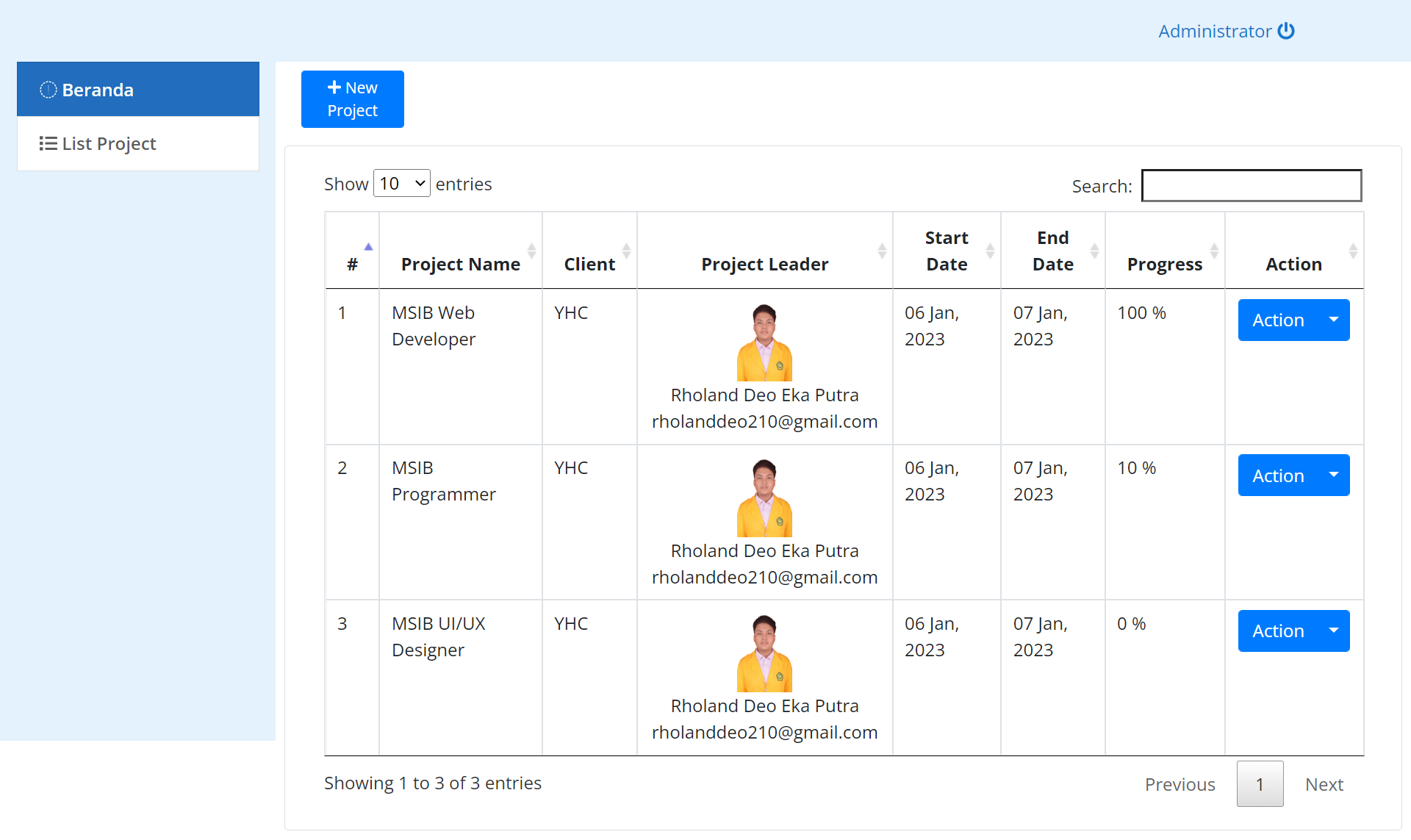Viewport: 1411px width, 840px height.
Task: Click the sort icon beside End Date header
Action: coord(1094,251)
